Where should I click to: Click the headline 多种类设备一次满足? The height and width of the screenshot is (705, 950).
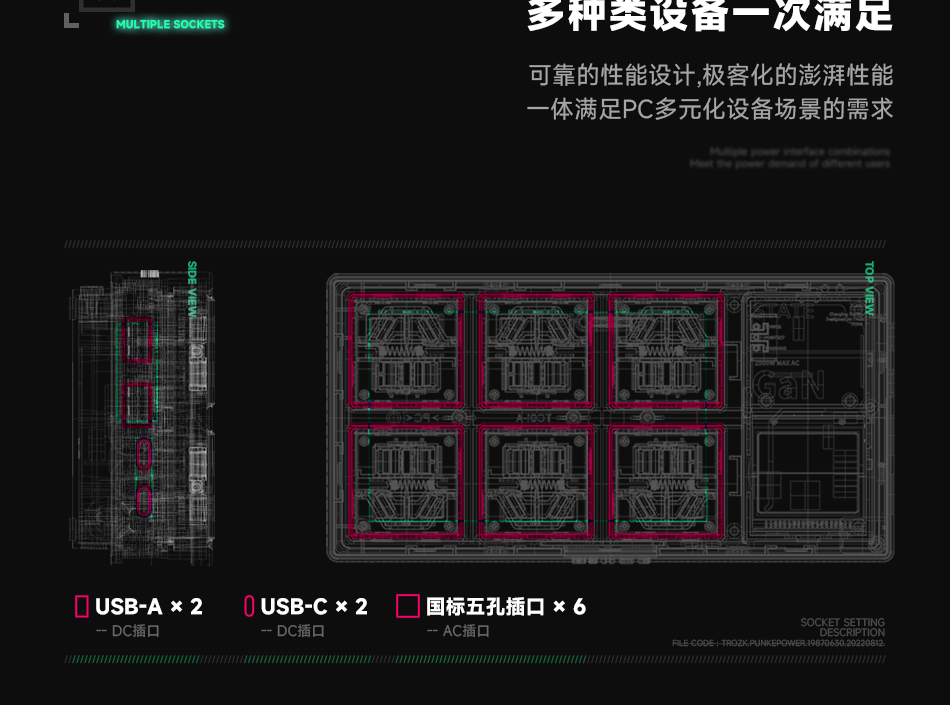[x=709, y=17]
